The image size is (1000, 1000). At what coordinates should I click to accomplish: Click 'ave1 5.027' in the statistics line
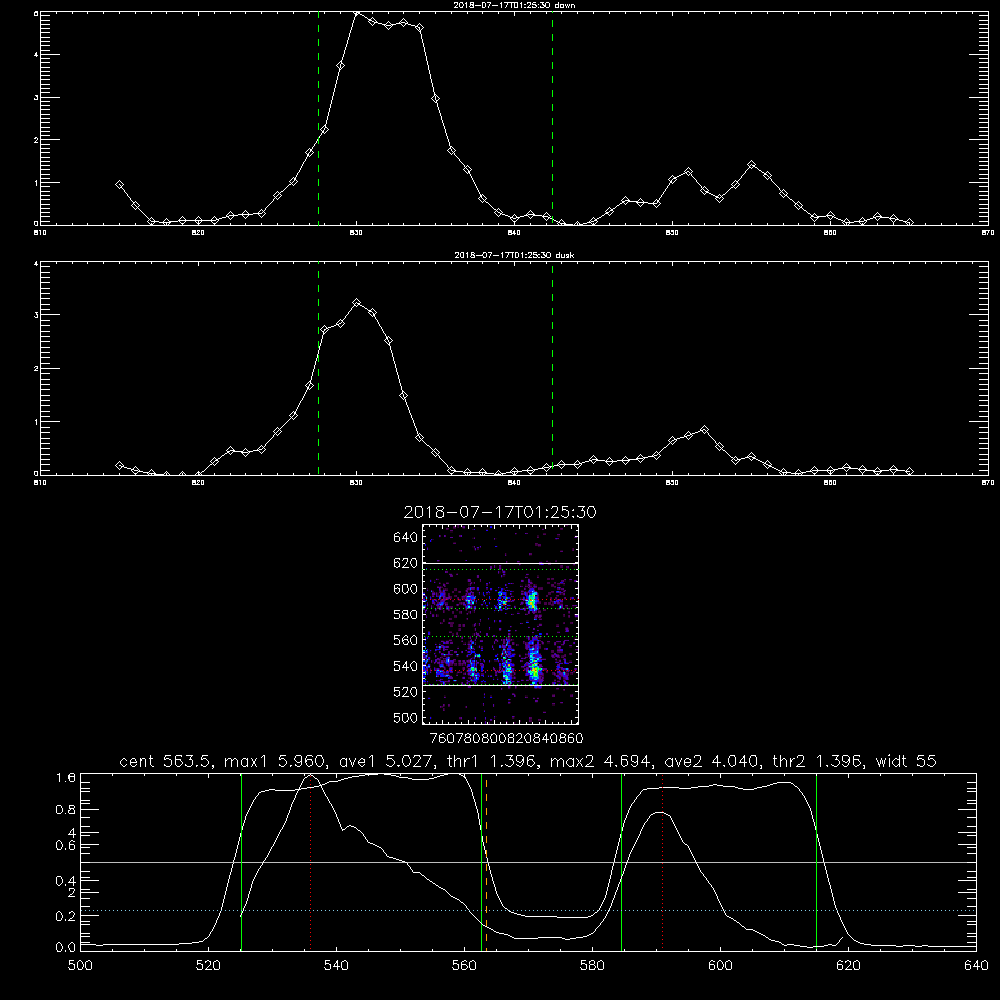tap(389, 761)
